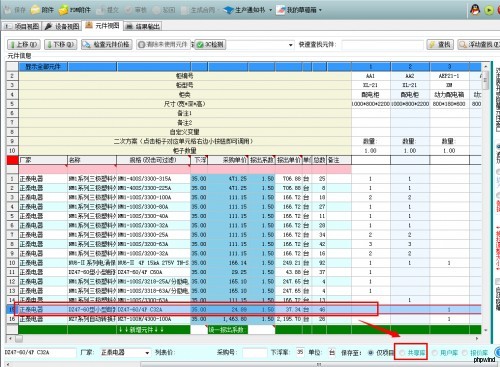500x367 pixels.
Task: Select the highlighted DZ47-60/4P C32A spec cell
Action: click(x=154, y=309)
